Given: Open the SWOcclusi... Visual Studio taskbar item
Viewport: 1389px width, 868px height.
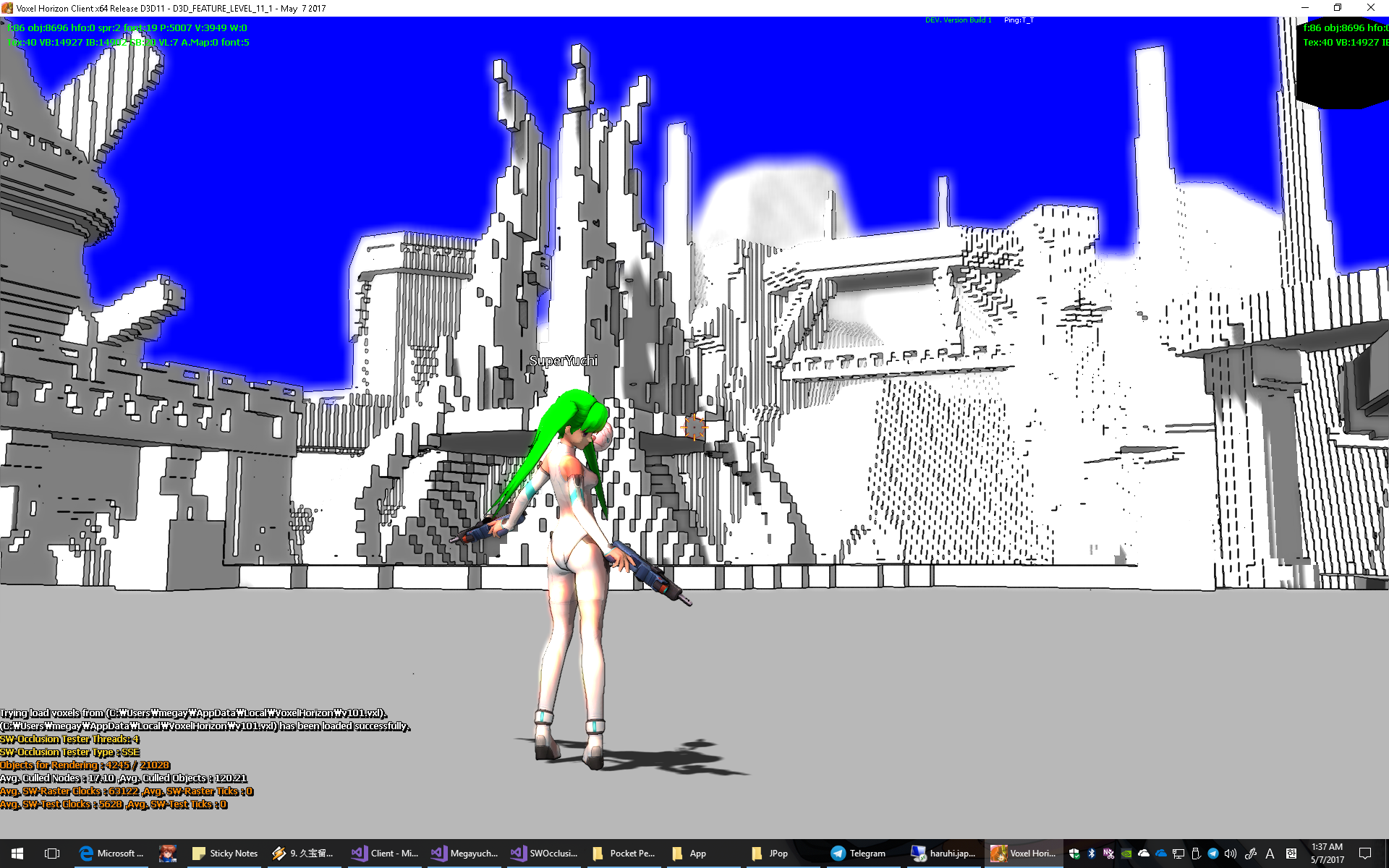Looking at the screenshot, I should tap(544, 854).
